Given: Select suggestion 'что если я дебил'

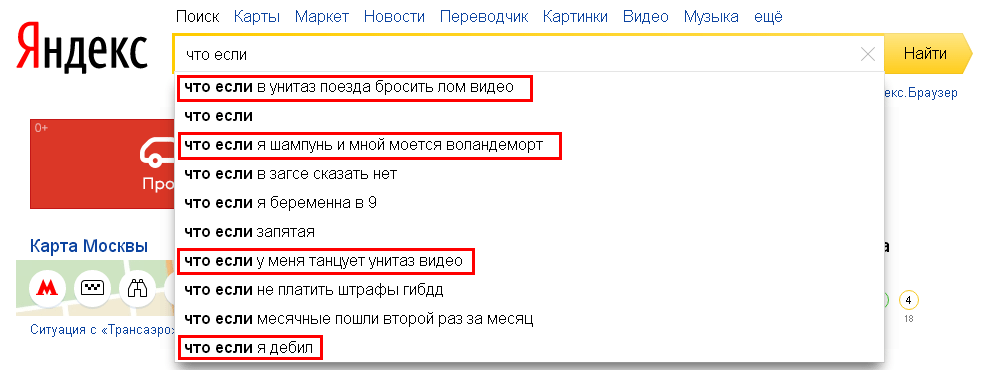Looking at the screenshot, I should pyautogui.click(x=530, y=347).
